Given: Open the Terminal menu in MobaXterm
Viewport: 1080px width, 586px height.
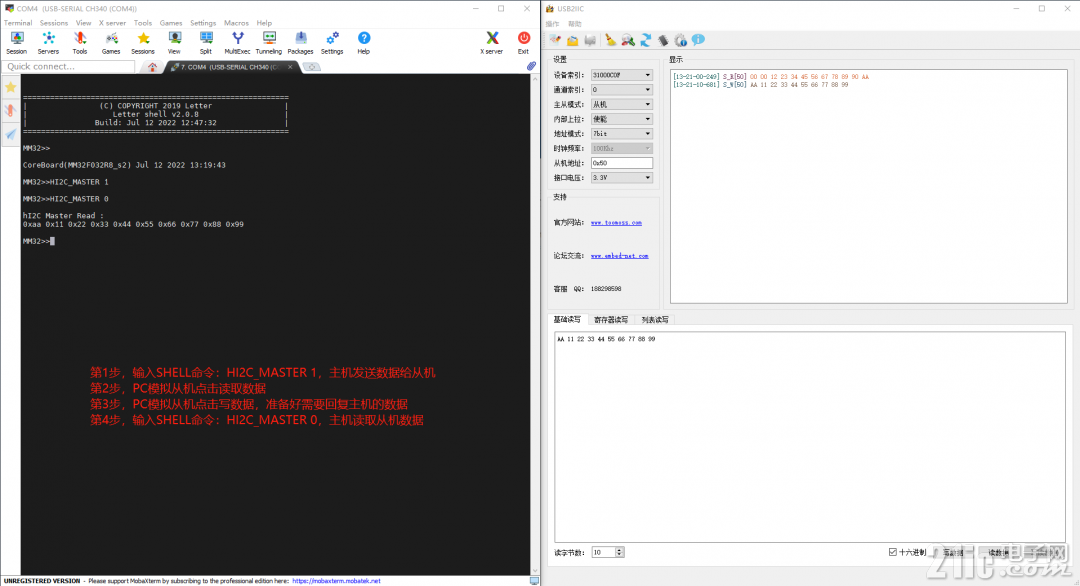Looking at the screenshot, I should click(x=18, y=23).
